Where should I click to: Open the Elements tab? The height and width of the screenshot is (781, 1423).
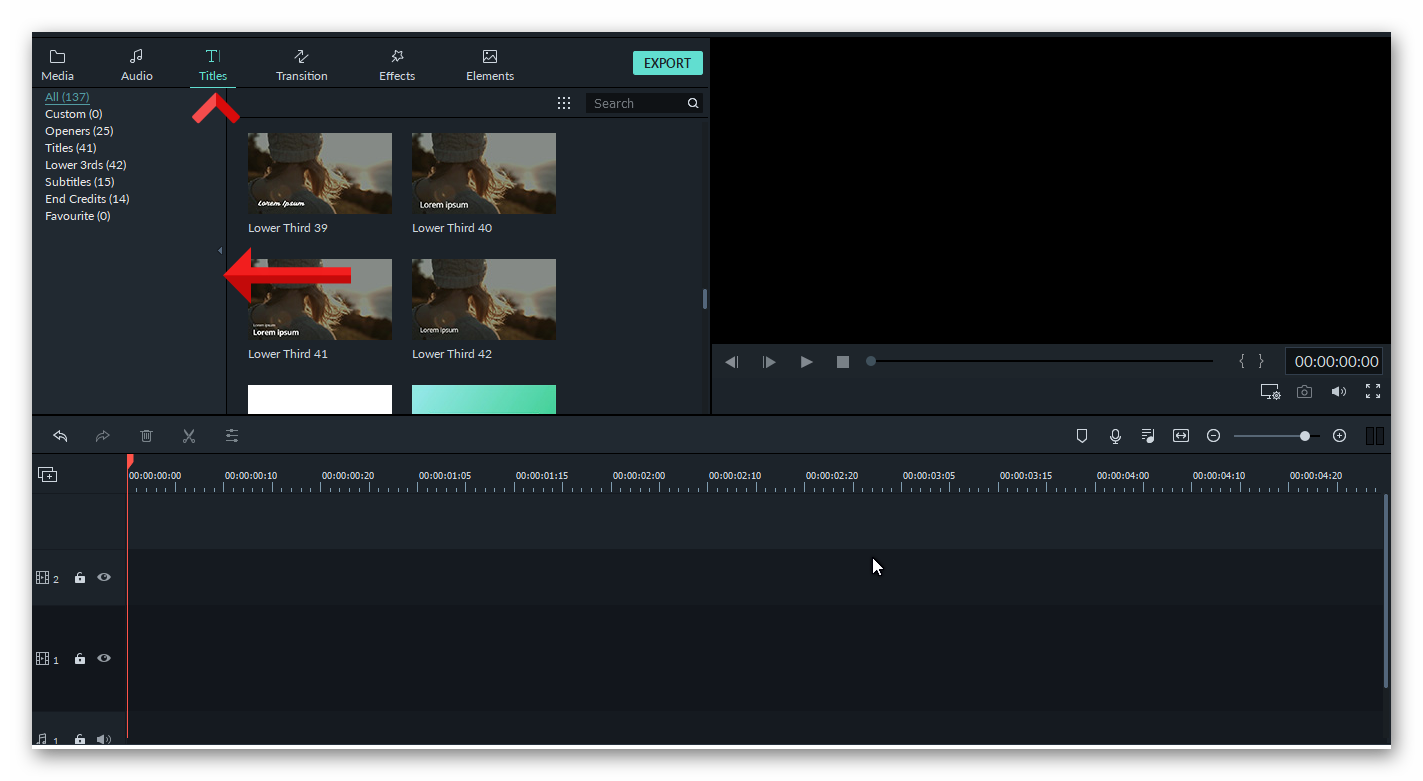point(490,65)
